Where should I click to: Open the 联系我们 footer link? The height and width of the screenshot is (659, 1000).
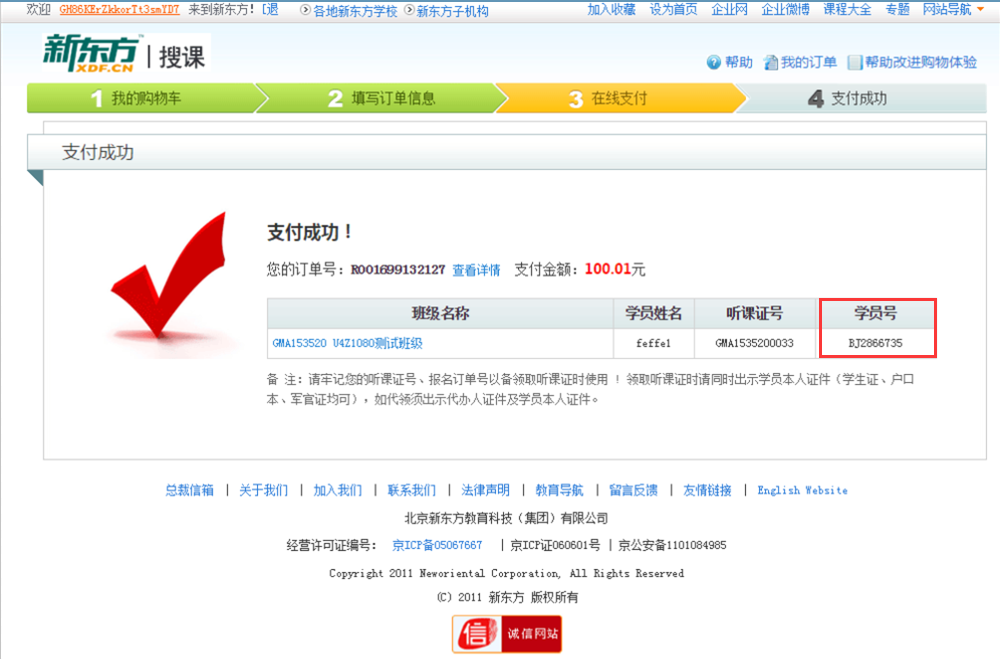coord(411,490)
